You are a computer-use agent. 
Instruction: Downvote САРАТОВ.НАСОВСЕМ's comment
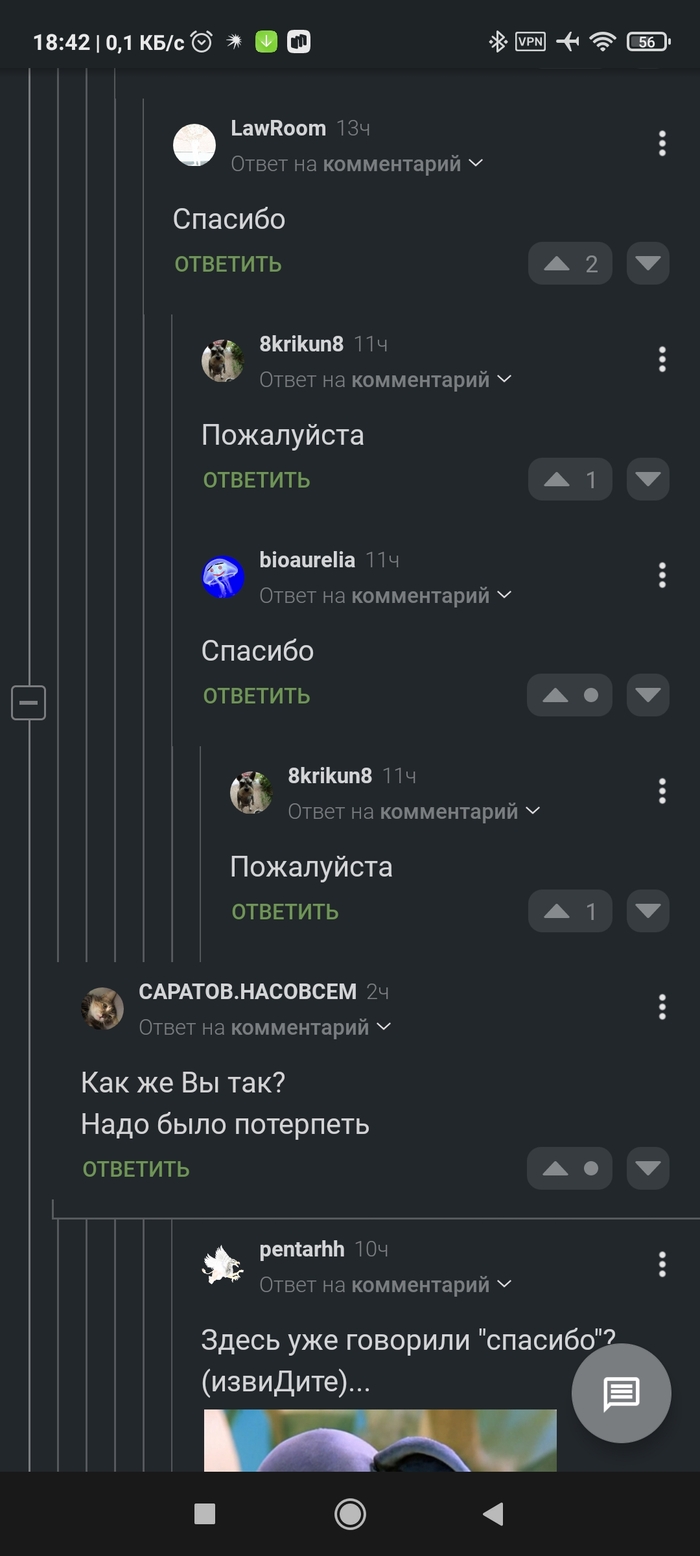(x=648, y=1168)
